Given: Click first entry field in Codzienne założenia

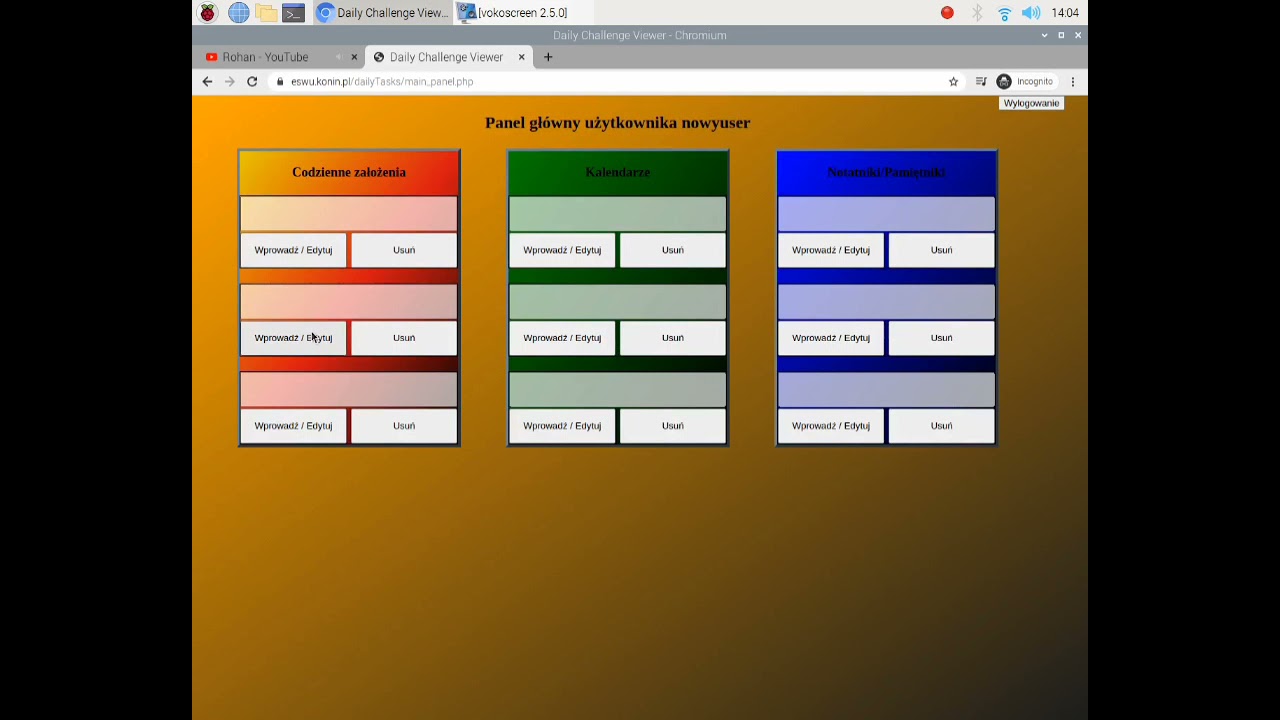Looking at the screenshot, I should click(x=349, y=213).
